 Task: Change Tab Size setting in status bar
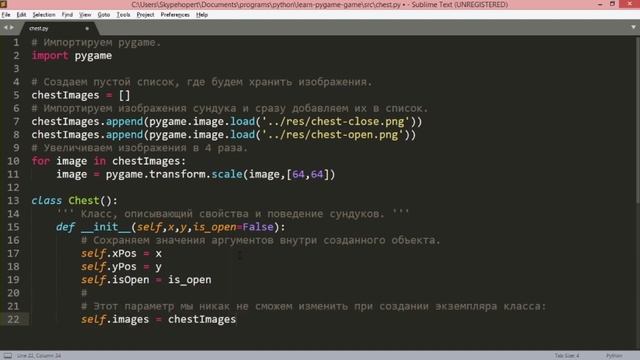tap(567, 356)
